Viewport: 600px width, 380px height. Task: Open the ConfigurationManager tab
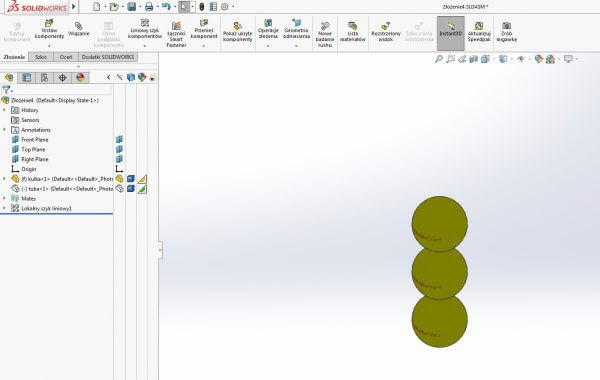[x=44, y=78]
